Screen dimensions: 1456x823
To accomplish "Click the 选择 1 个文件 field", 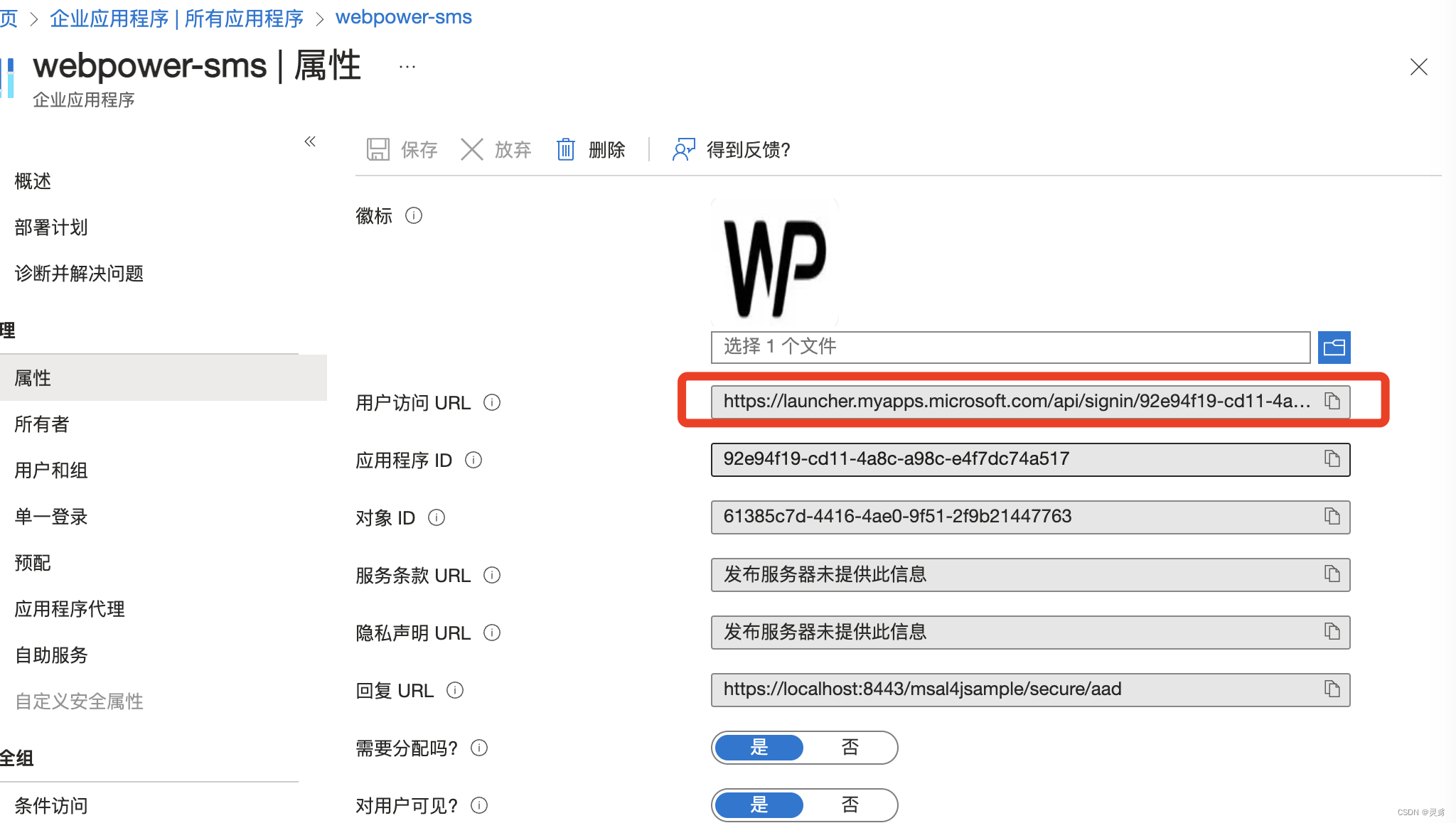I will [1010, 348].
